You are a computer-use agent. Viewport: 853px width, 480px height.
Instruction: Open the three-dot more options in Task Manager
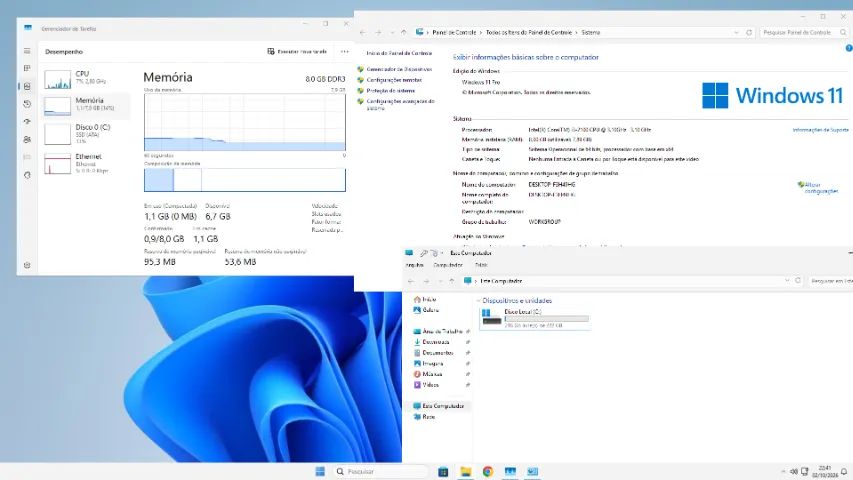click(x=344, y=51)
